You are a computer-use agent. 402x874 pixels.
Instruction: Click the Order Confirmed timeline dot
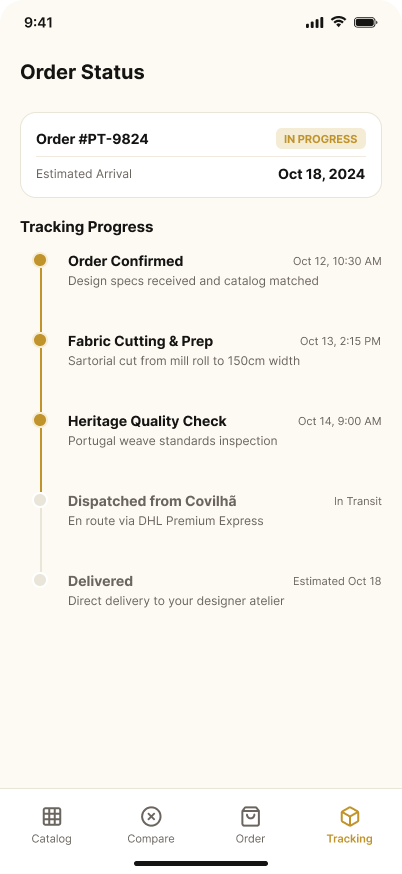tap(40, 260)
